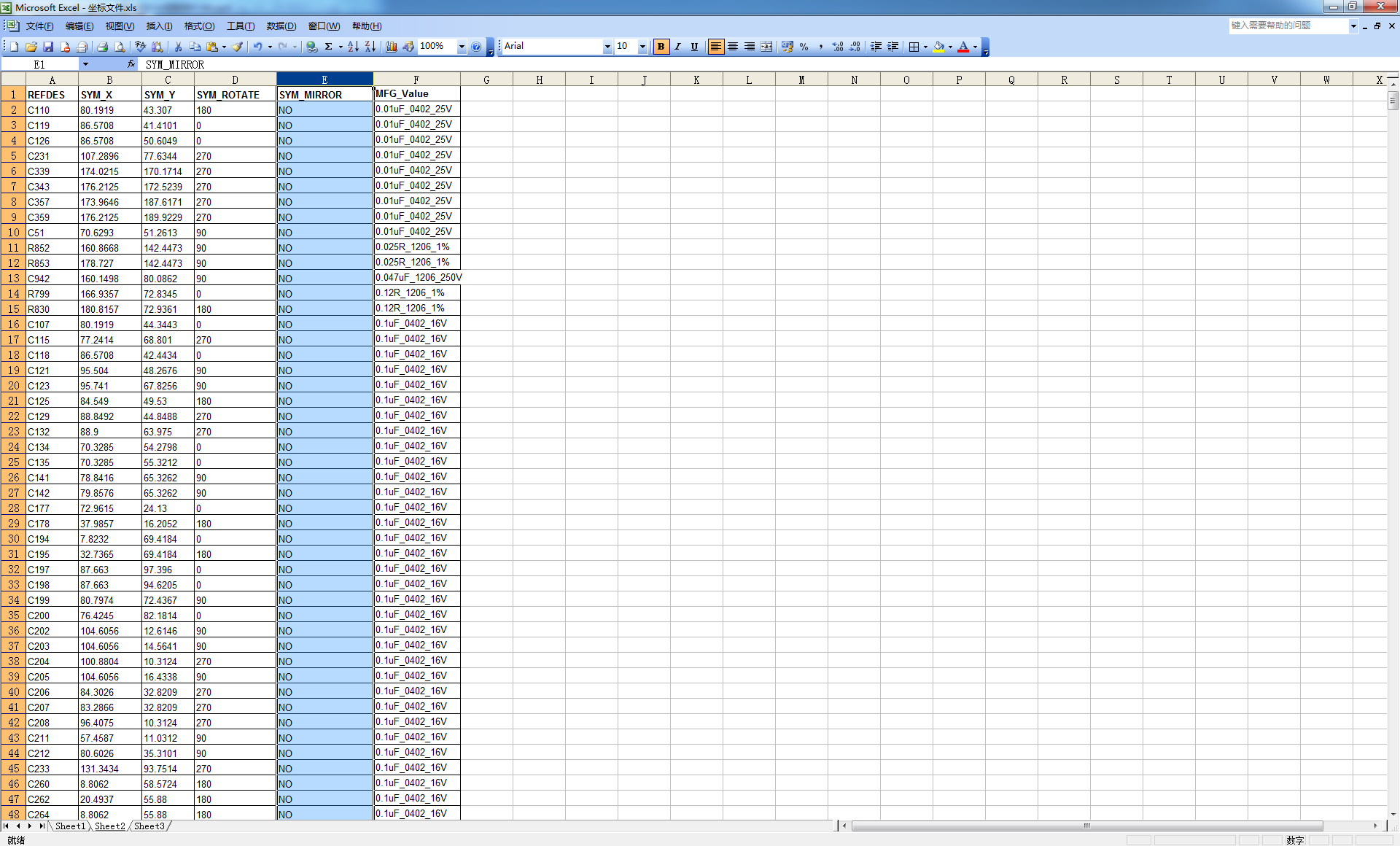Open the 格式(O) menu
The width and height of the screenshot is (1400, 846).
click(199, 26)
